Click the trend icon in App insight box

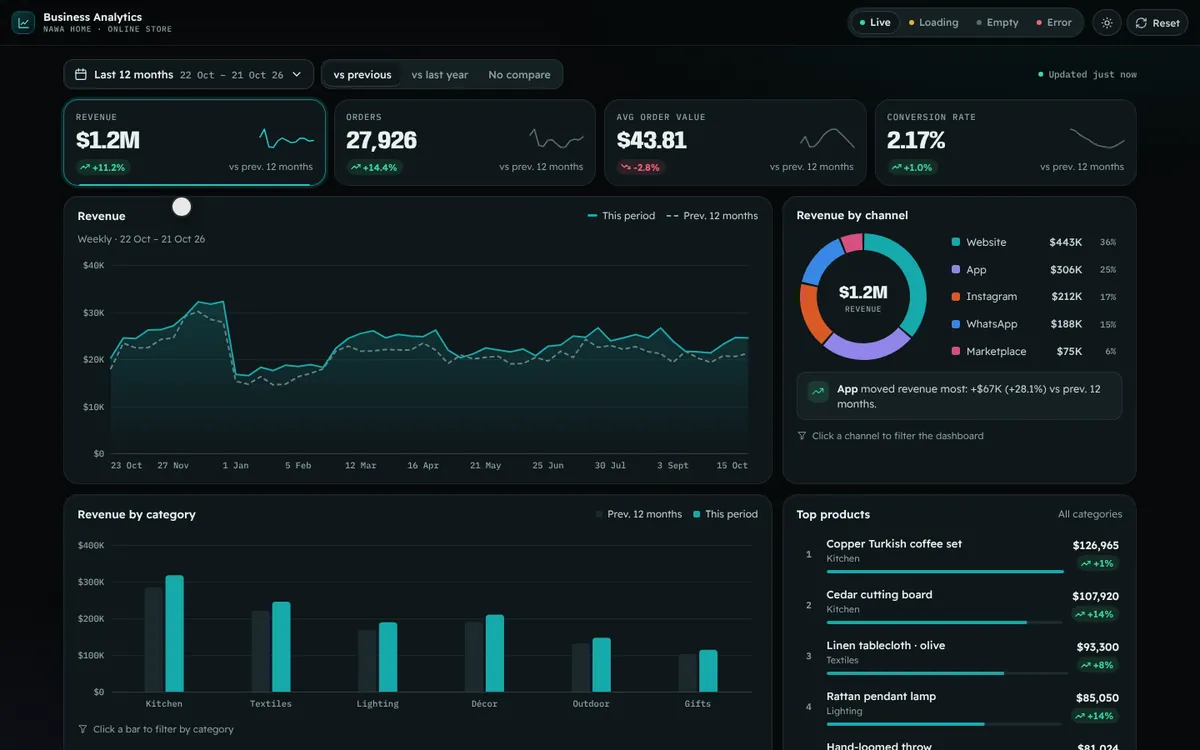tap(818, 392)
